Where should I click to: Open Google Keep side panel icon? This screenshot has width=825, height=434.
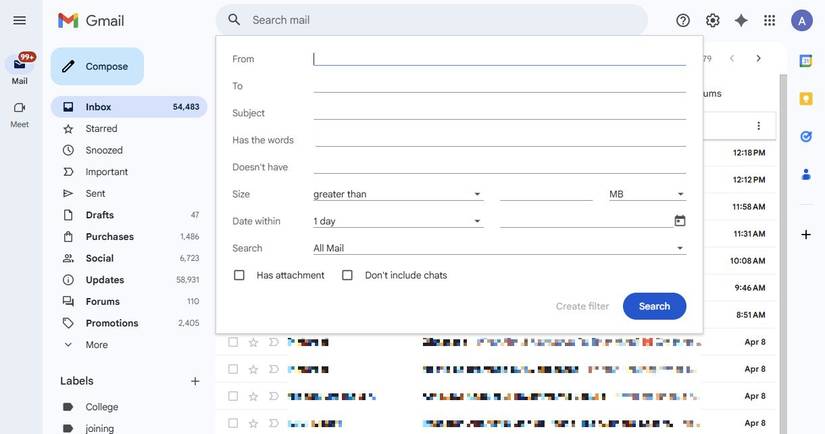pyautogui.click(x=806, y=99)
